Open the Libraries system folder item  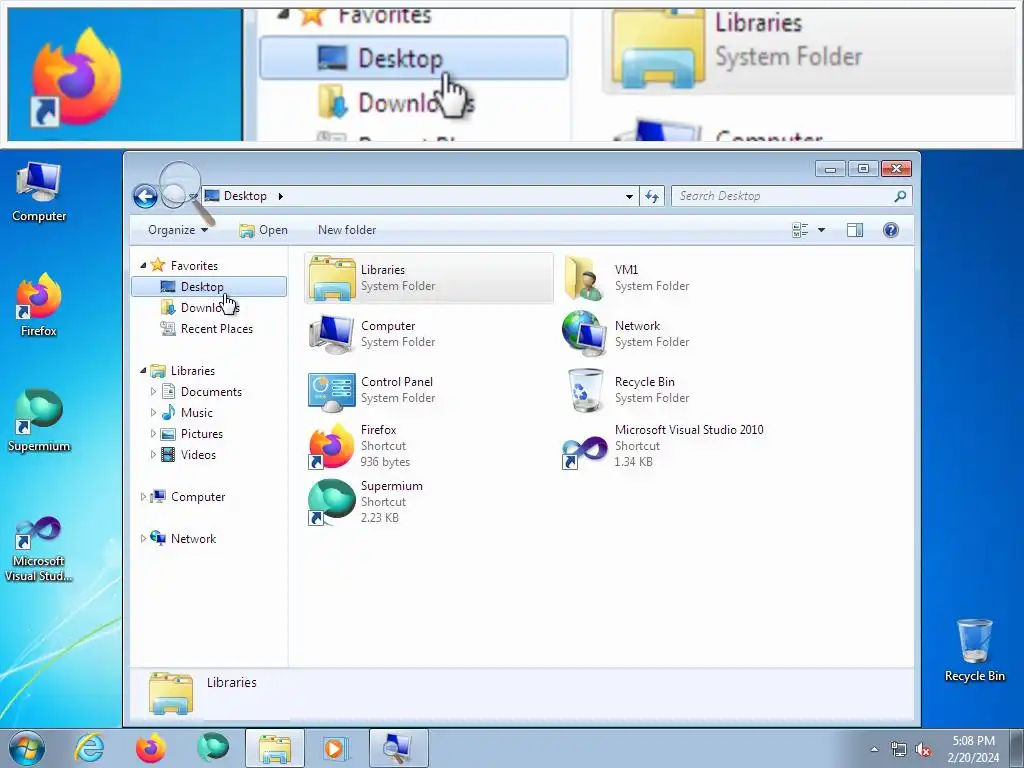(428, 278)
